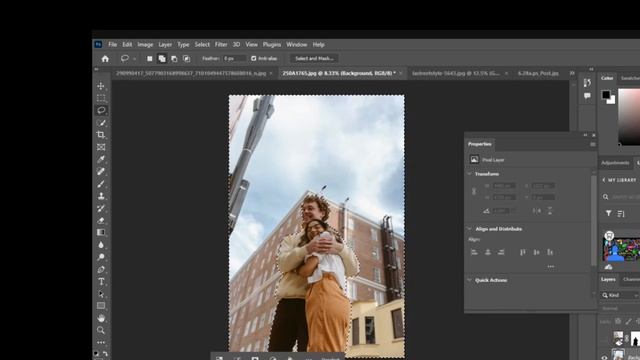Viewport: 640px width, 360px height.
Task: Select the Horizontal Type tool
Action: tap(101, 282)
